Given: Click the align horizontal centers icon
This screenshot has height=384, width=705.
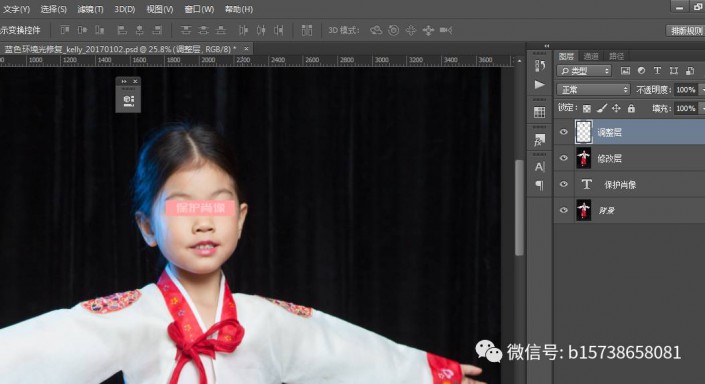Looking at the screenshot, I should (x=139, y=30).
